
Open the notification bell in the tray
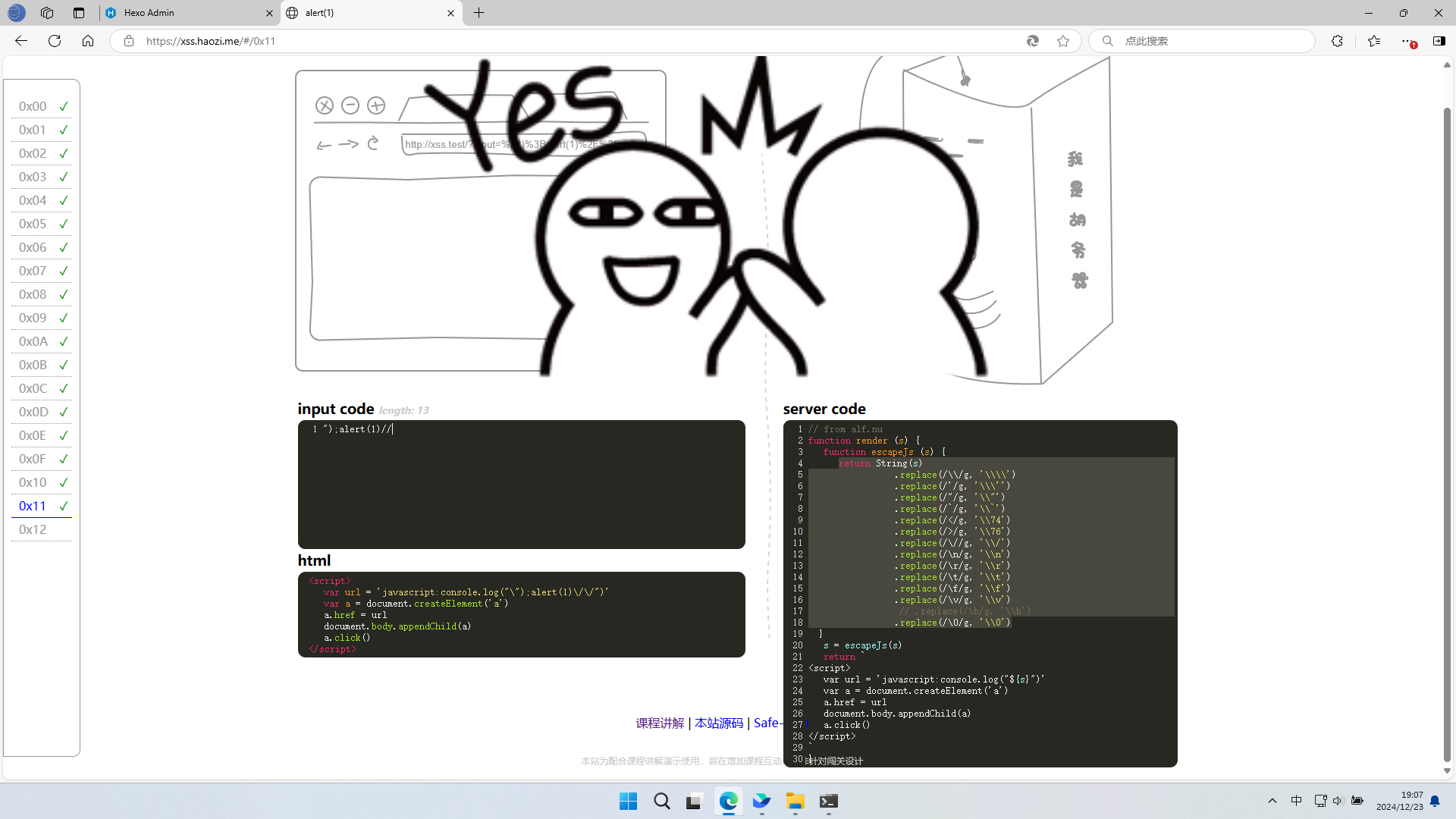pyautogui.click(x=1435, y=801)
